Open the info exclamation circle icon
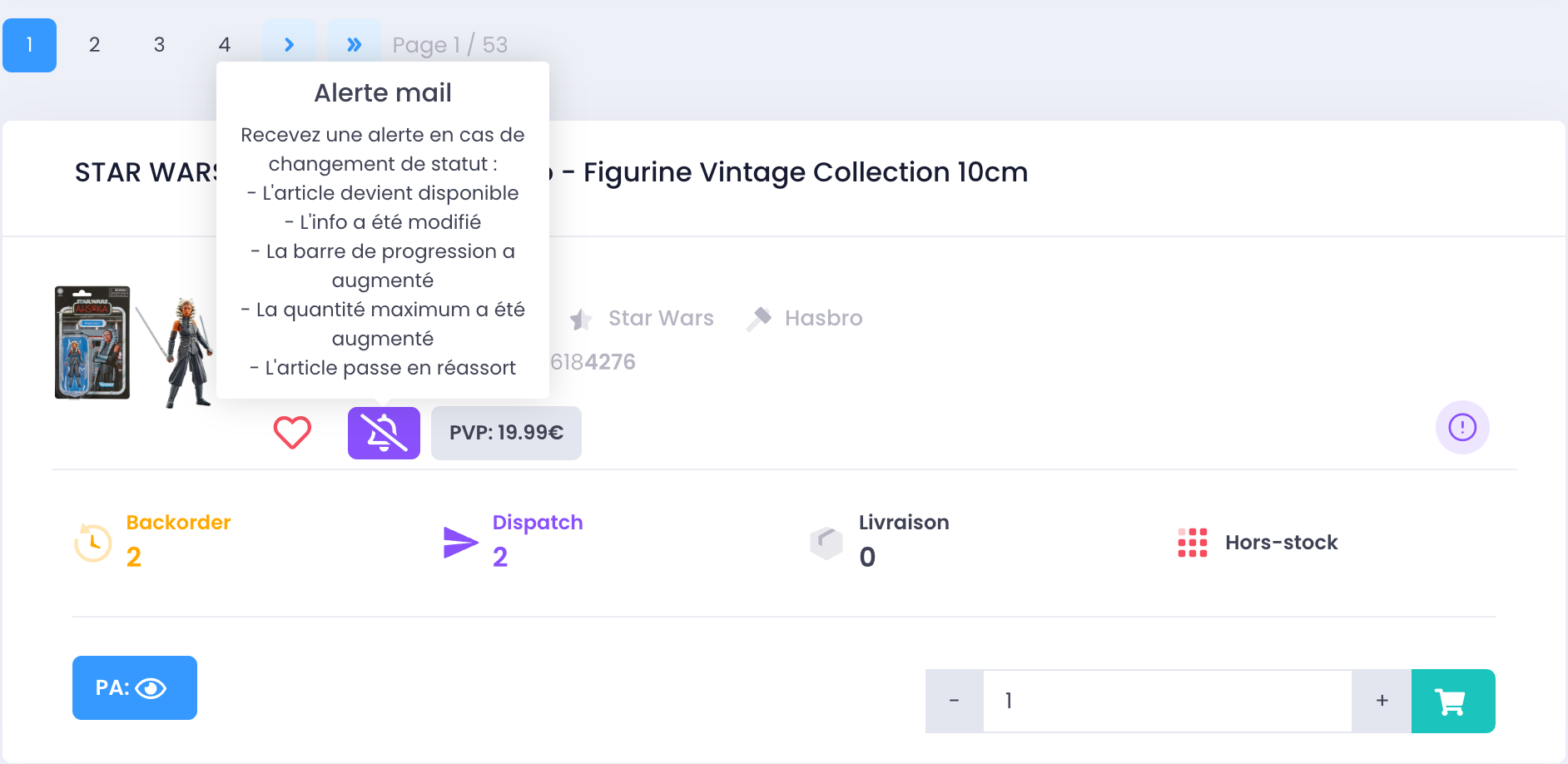The image size is (1568, 764). pos(1462,427)
